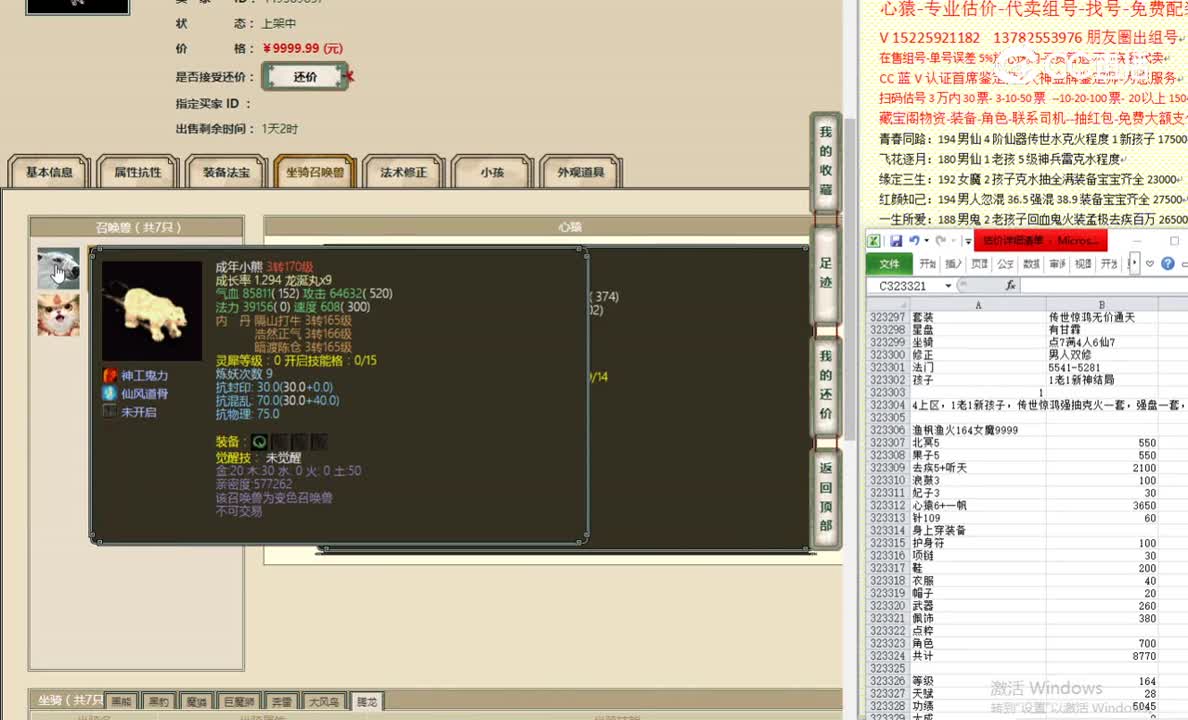Click the 还价 counter-offer button
Screen dimensions: 1188x720
305,75
